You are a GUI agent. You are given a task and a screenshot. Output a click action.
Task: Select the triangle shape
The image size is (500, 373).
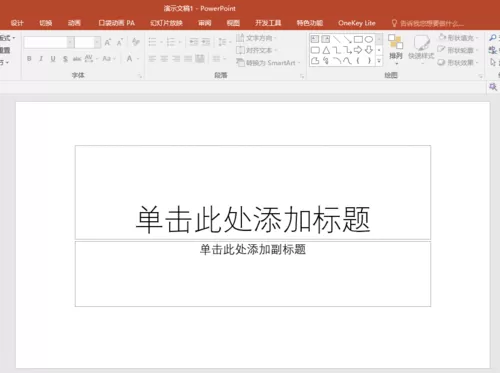point(326,50)
